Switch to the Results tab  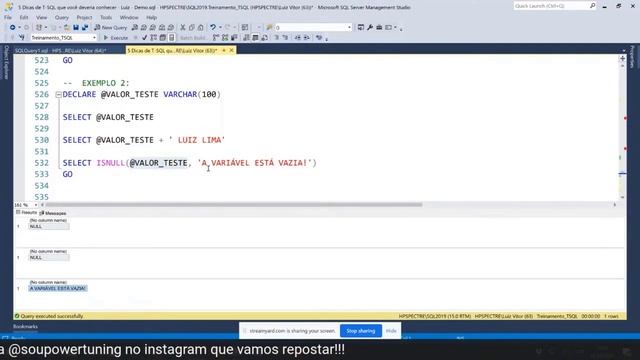pyautogui.click(x=27, y=213)
